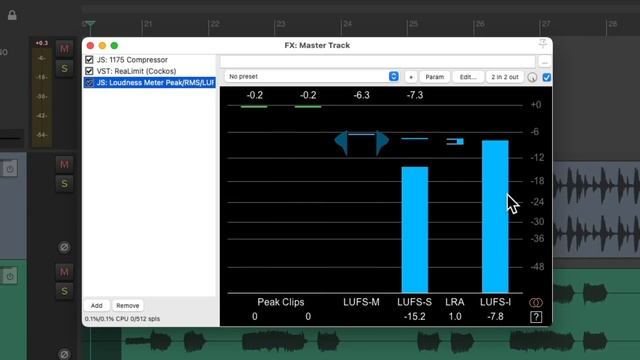
Task: Disable the VST: ReaLimit (Cockos) checkbox
Action: [89, 71]
